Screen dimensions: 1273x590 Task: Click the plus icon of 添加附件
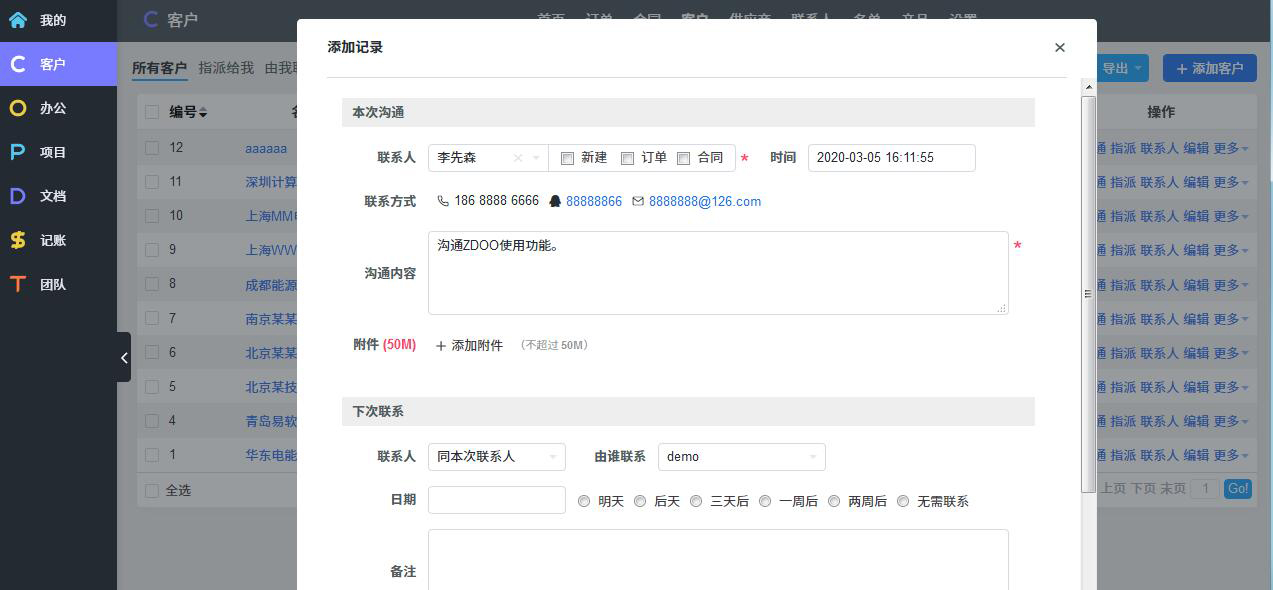tap(441, 345)
